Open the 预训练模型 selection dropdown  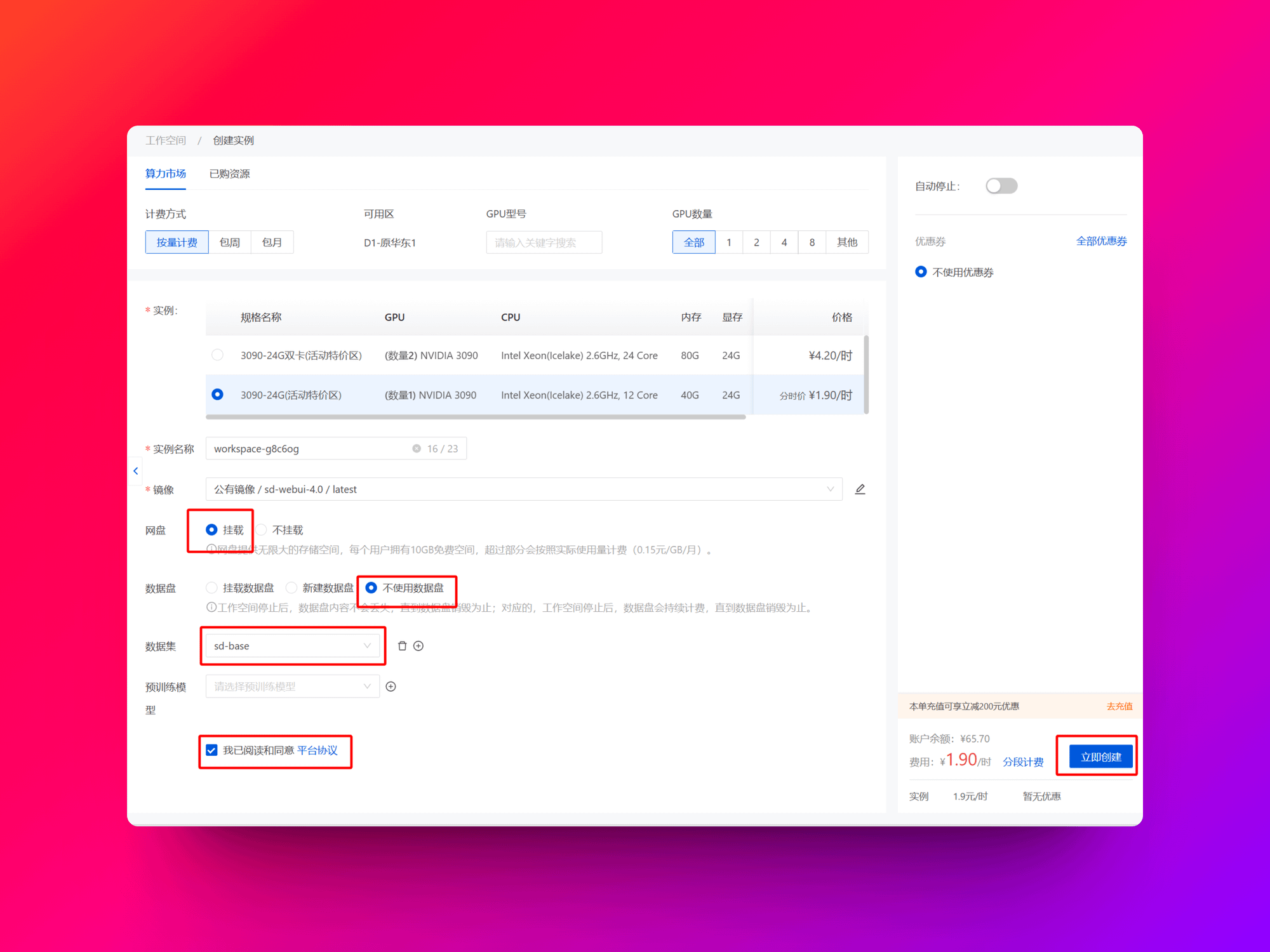[292, 687]
